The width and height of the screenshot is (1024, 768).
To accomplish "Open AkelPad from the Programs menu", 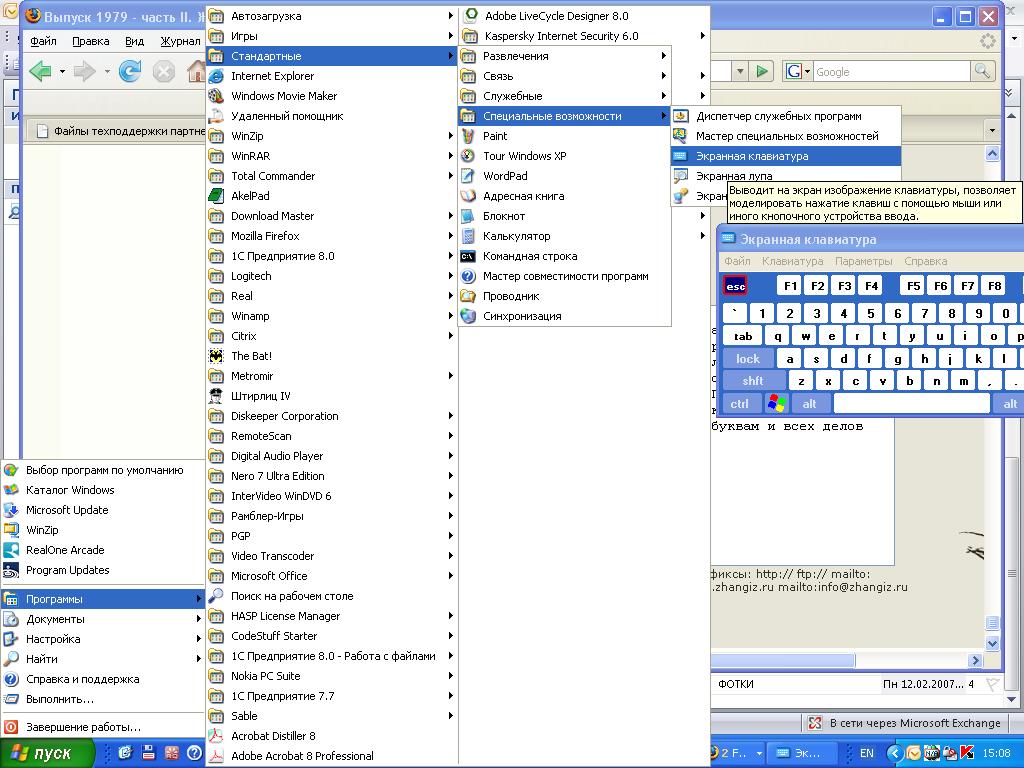I will pyautogui.click(x=331, y=196).
